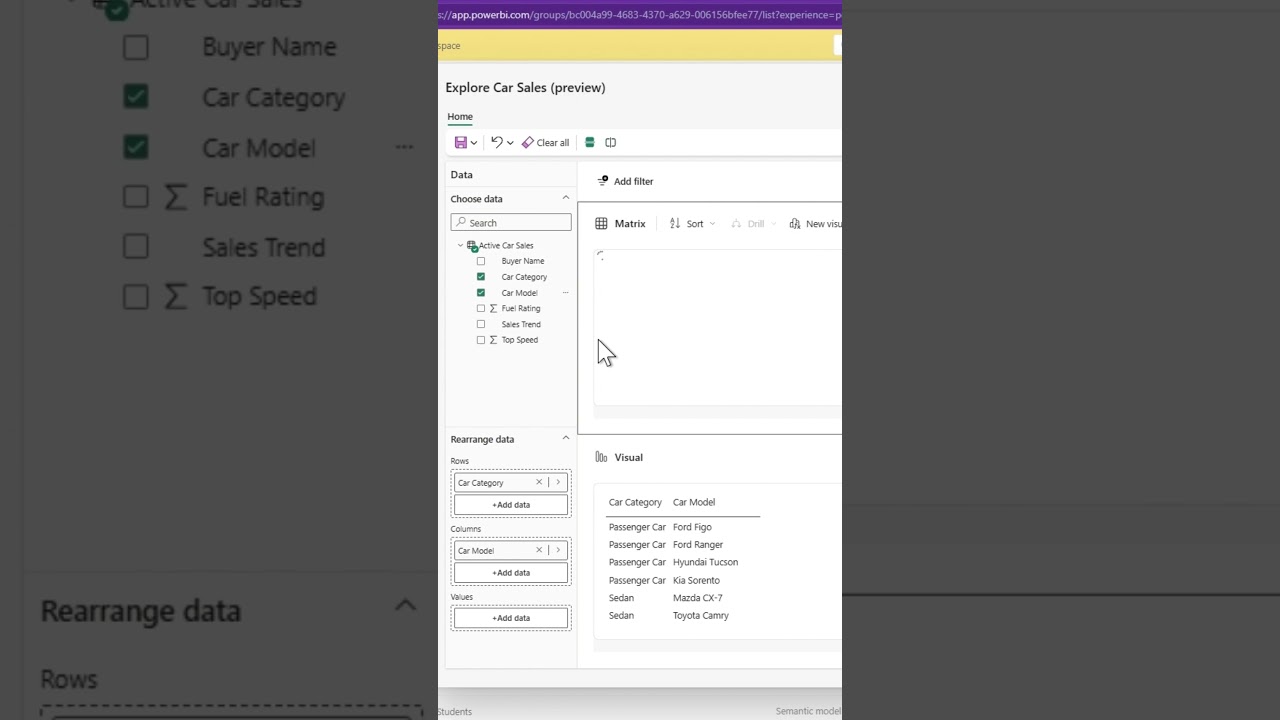Click the sigma icon next to Fuel Rating
This screenshot has height=720, width=1280.
(493, 308)
